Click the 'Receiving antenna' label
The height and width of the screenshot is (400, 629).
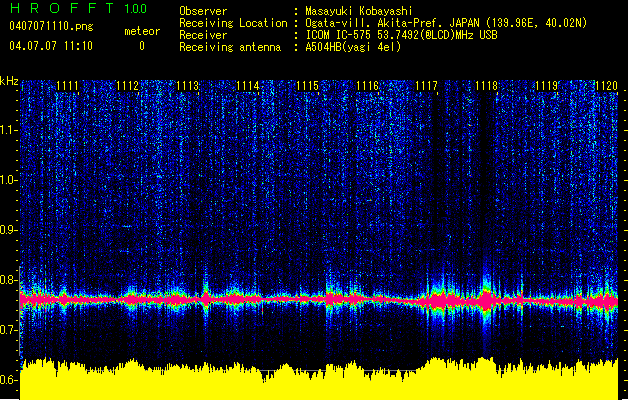click(230, 47)
